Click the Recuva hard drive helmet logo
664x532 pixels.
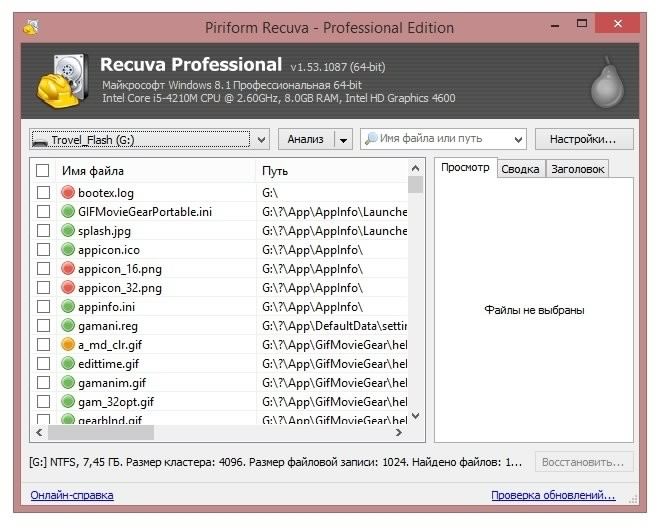[x=63, y=81]
